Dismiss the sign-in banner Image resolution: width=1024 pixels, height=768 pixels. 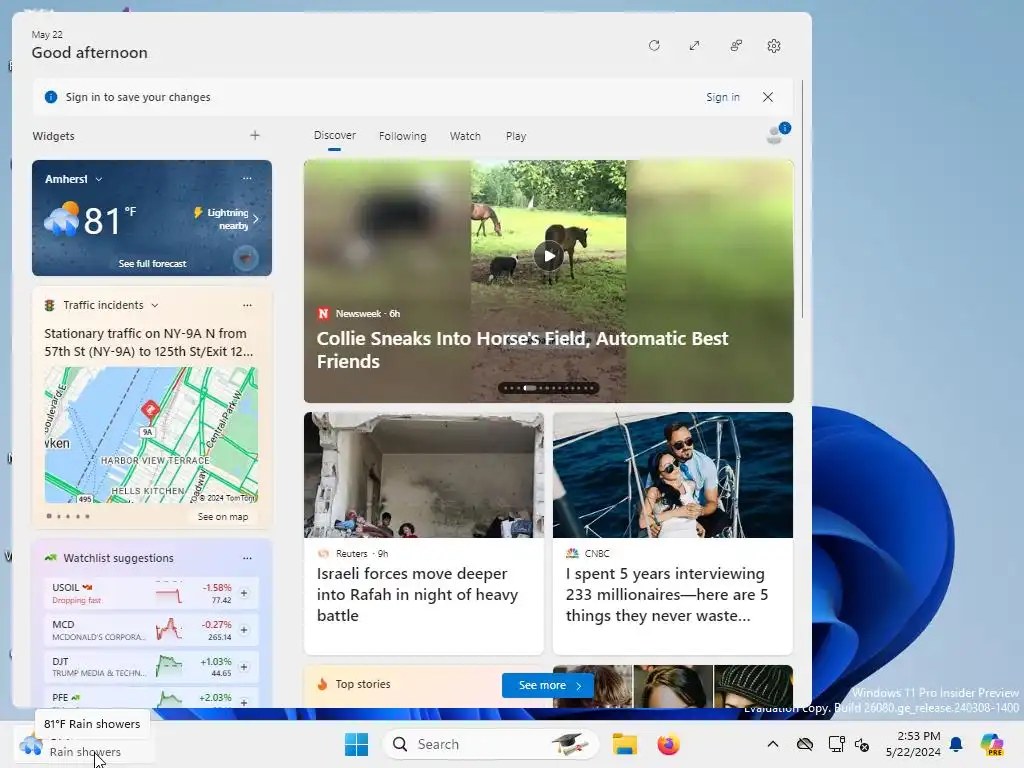768,97
